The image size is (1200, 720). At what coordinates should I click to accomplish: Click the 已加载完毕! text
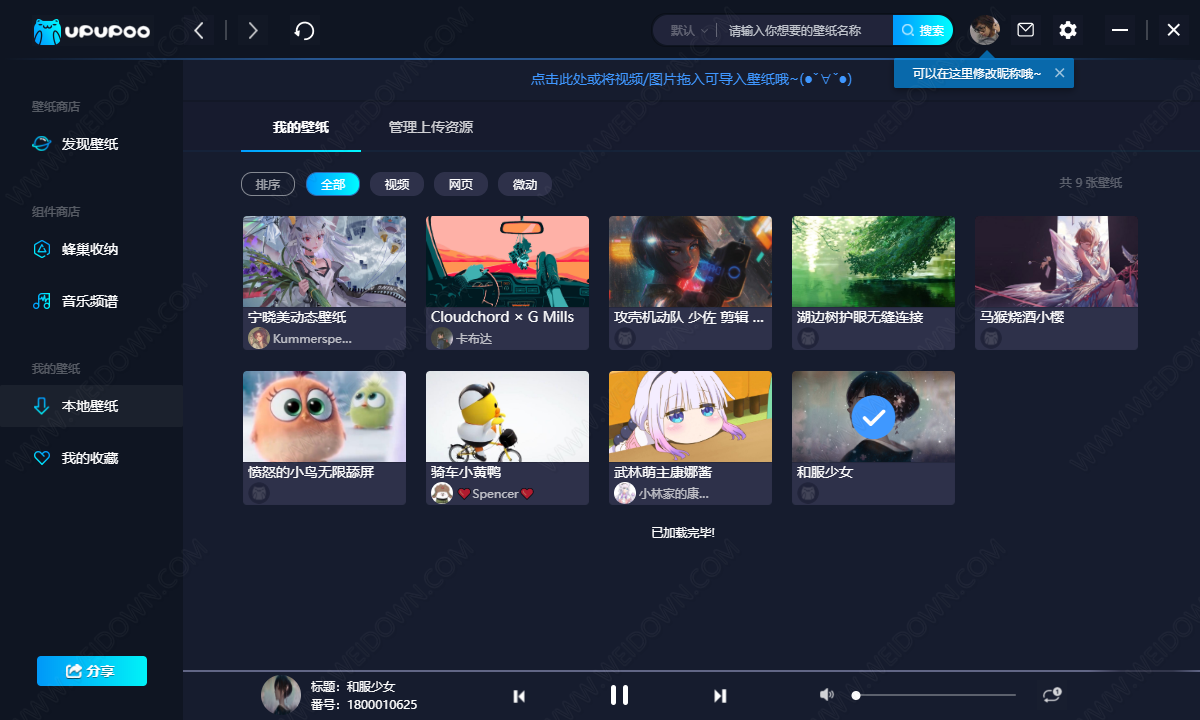click(x=683, y=533)
